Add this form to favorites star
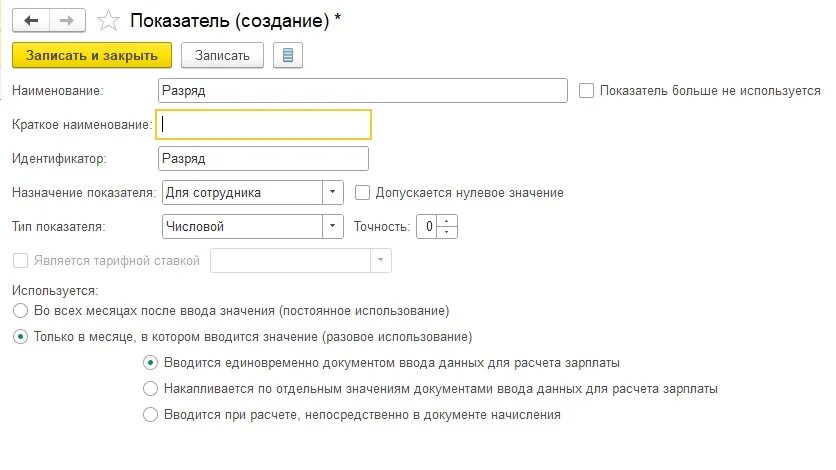Screen dimensions: 836x470 point(111,21)
